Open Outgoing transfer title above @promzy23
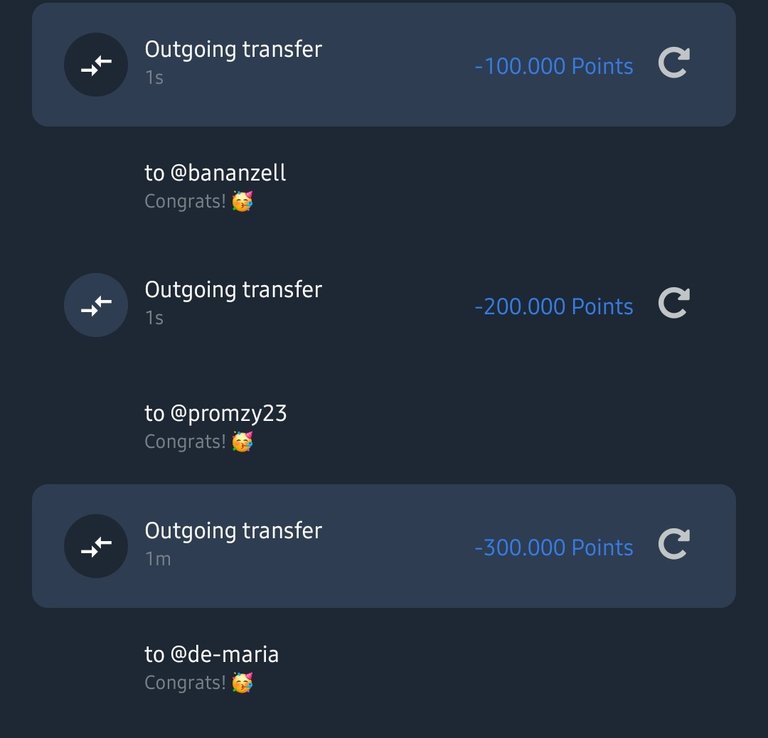768x738 pixels. click(233, 290)
